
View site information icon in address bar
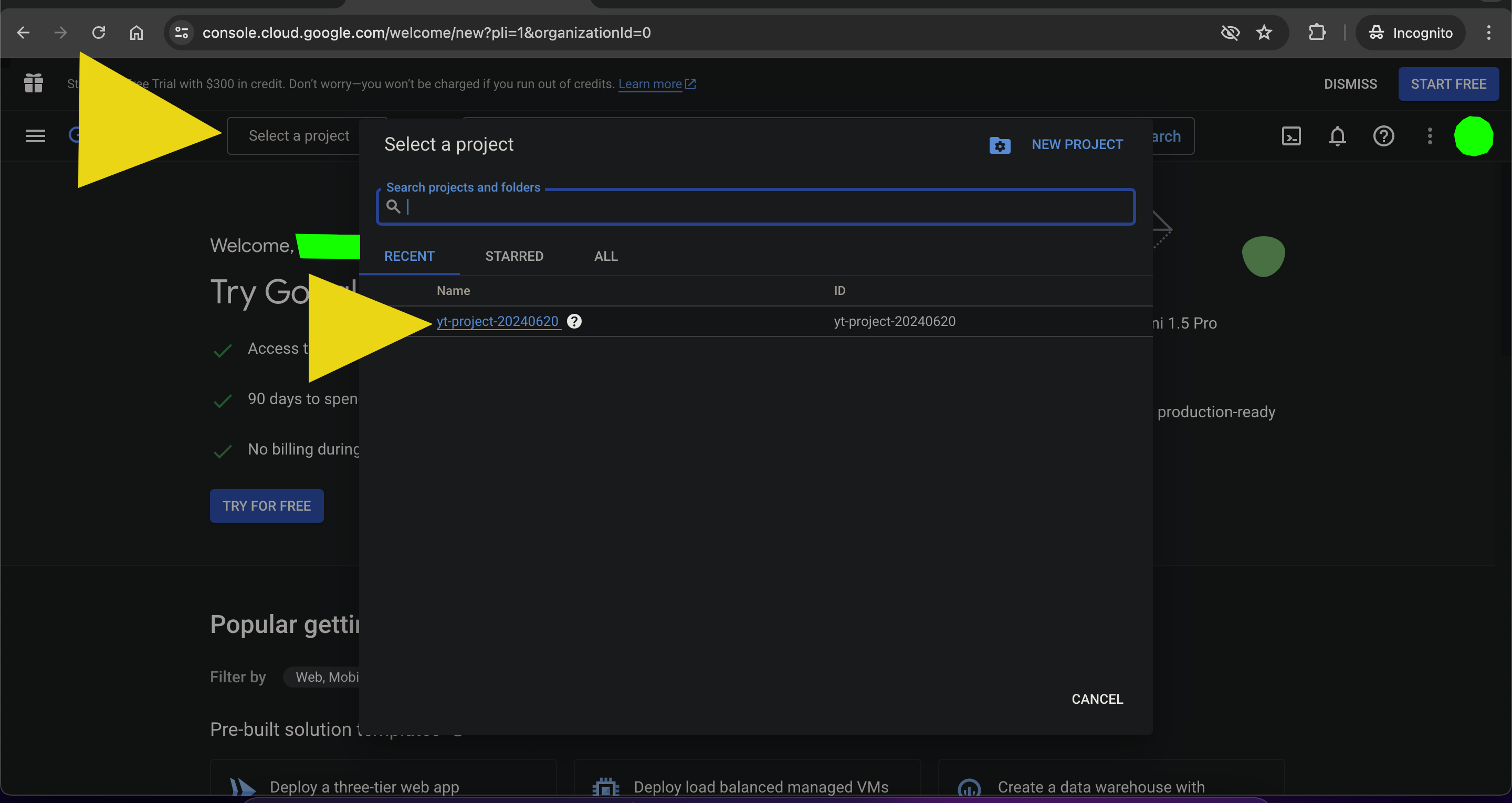click(x=182, y=33)
